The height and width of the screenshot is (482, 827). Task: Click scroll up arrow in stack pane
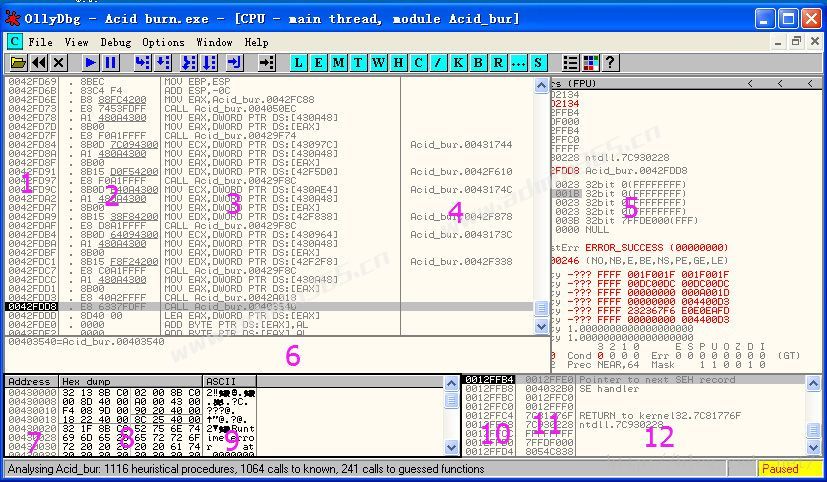pos(814,383)
